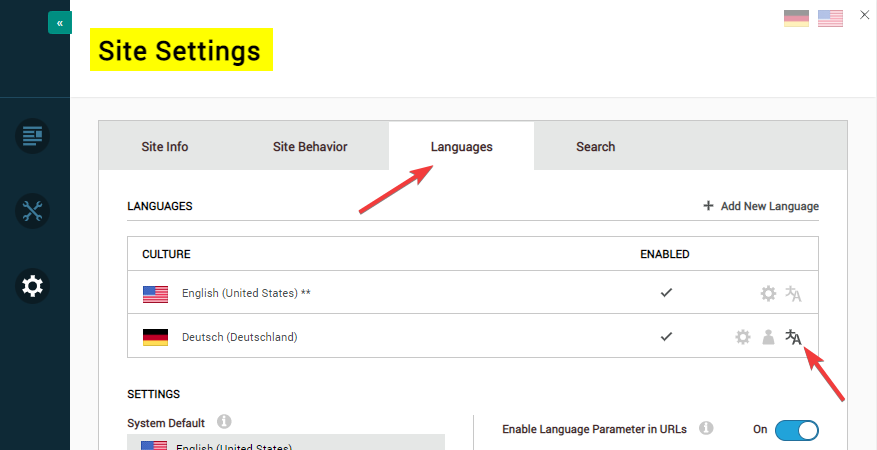Show info tooltip for Language Parameter in URLs
This screenshot has width=877, height=450.
[x=706, y=429]
